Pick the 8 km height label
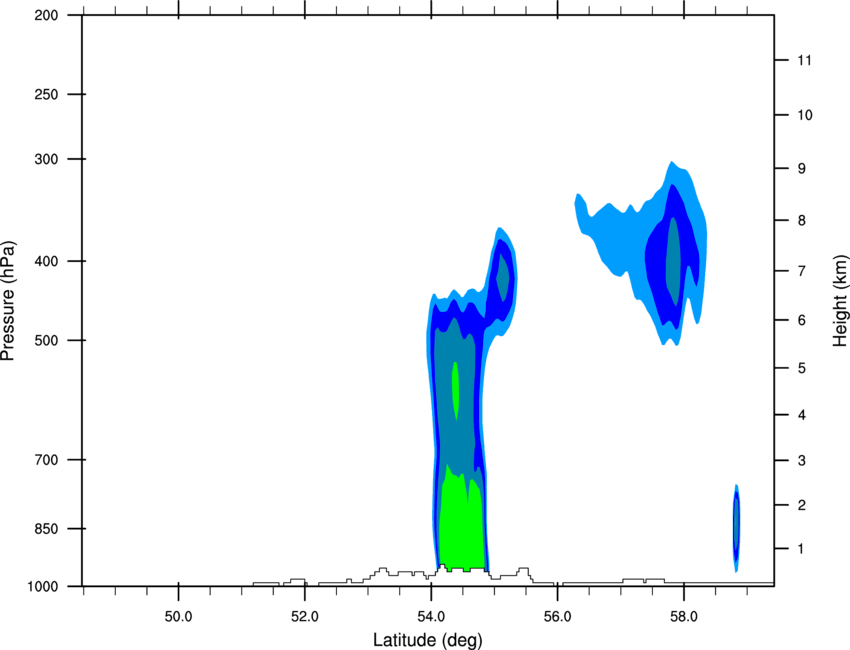Viewport: 850px width, 650px height. 802,221
